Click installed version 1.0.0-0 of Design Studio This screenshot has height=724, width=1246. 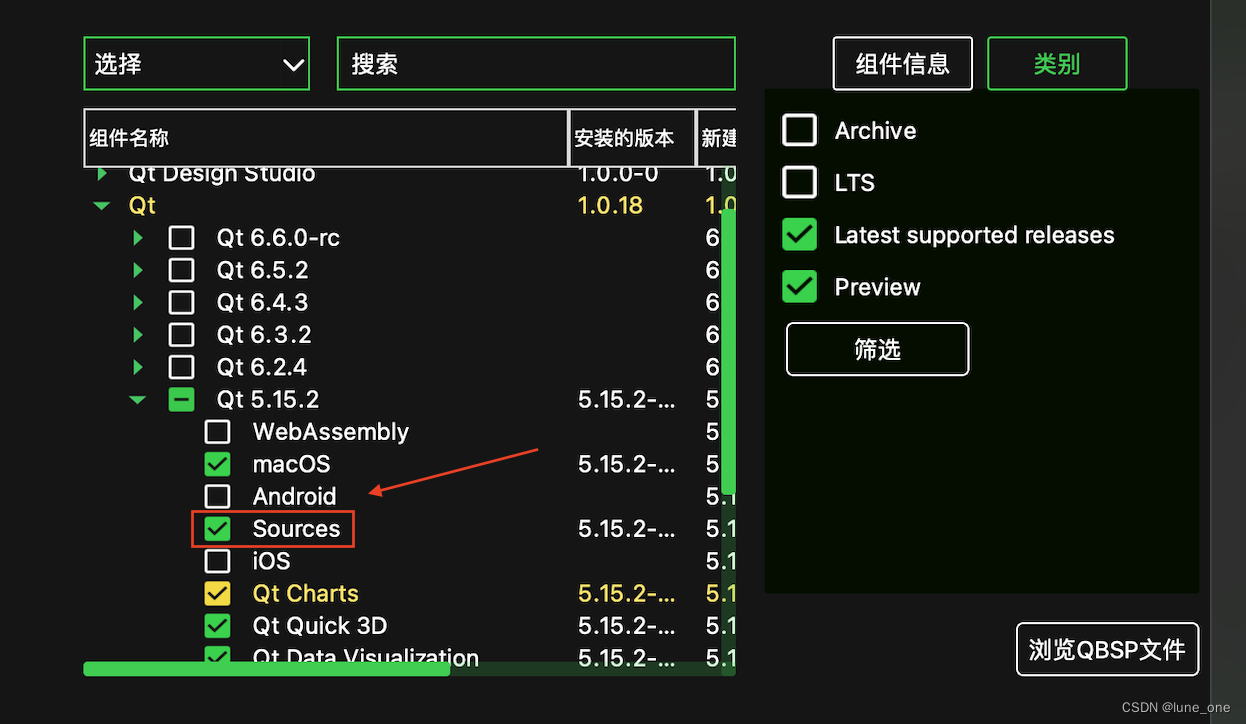click(618, 174)
